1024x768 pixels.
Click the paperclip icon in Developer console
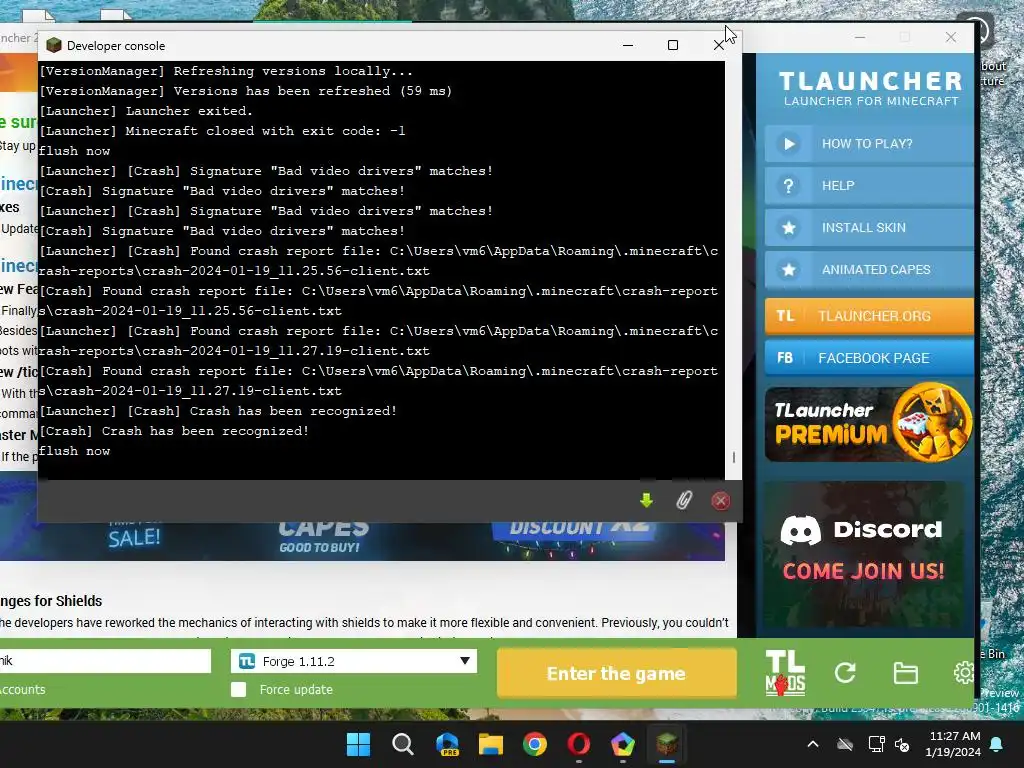(684, 501)
